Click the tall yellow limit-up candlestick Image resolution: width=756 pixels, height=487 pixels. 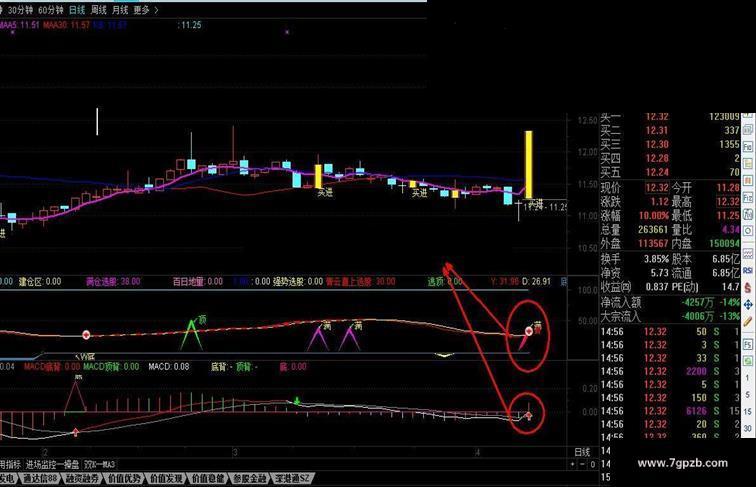click(x=529, y=164)
